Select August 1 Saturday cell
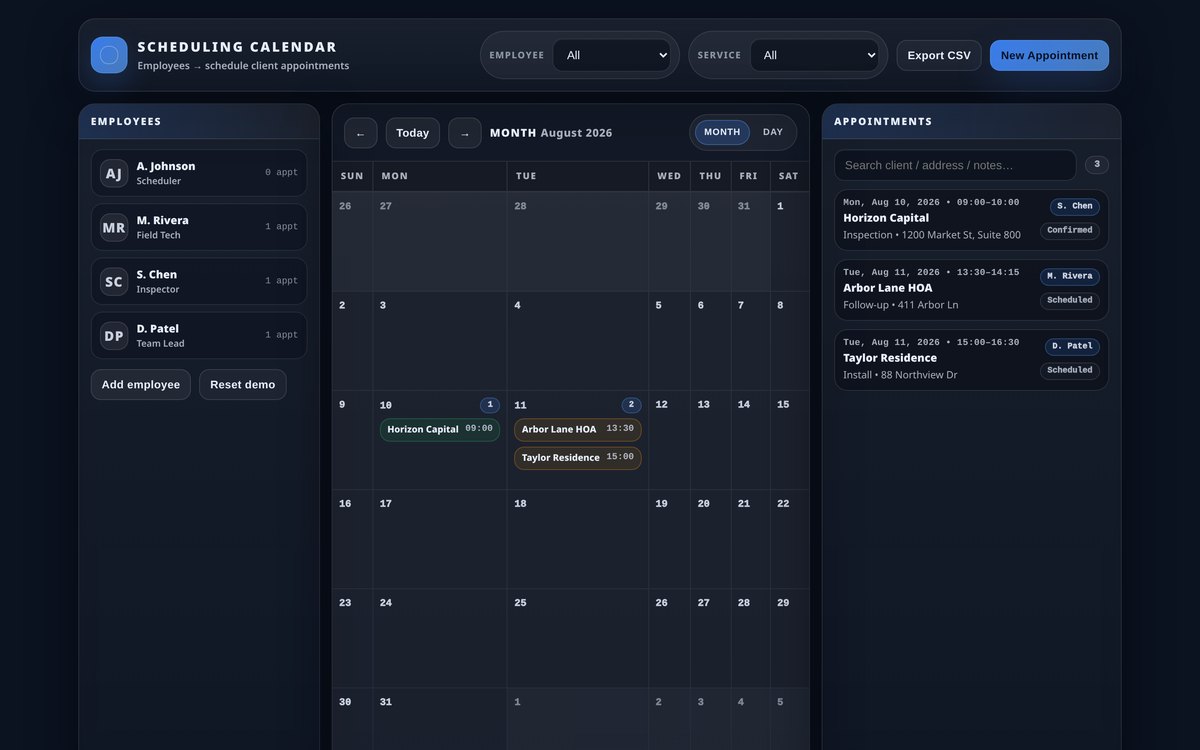Screen dimensions: 1200x750 click(790, 242)
